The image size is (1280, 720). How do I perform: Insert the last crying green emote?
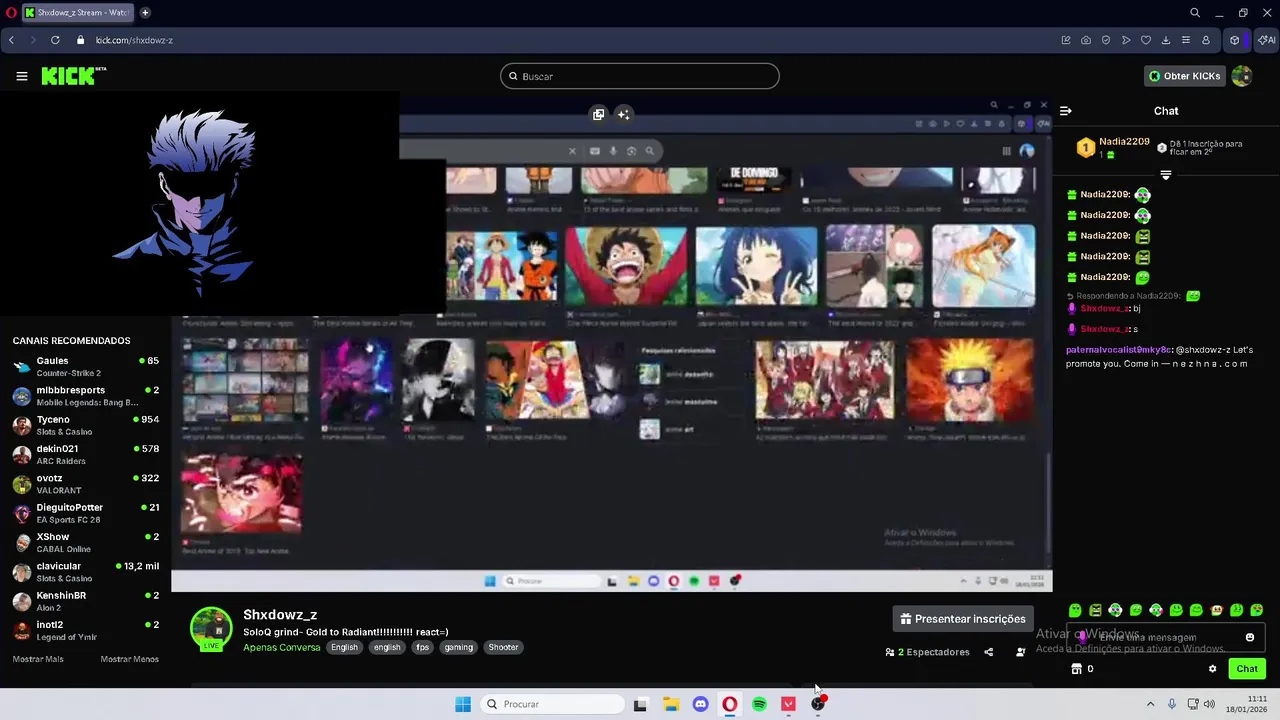pyautogui.click(x=1257, y=610)
